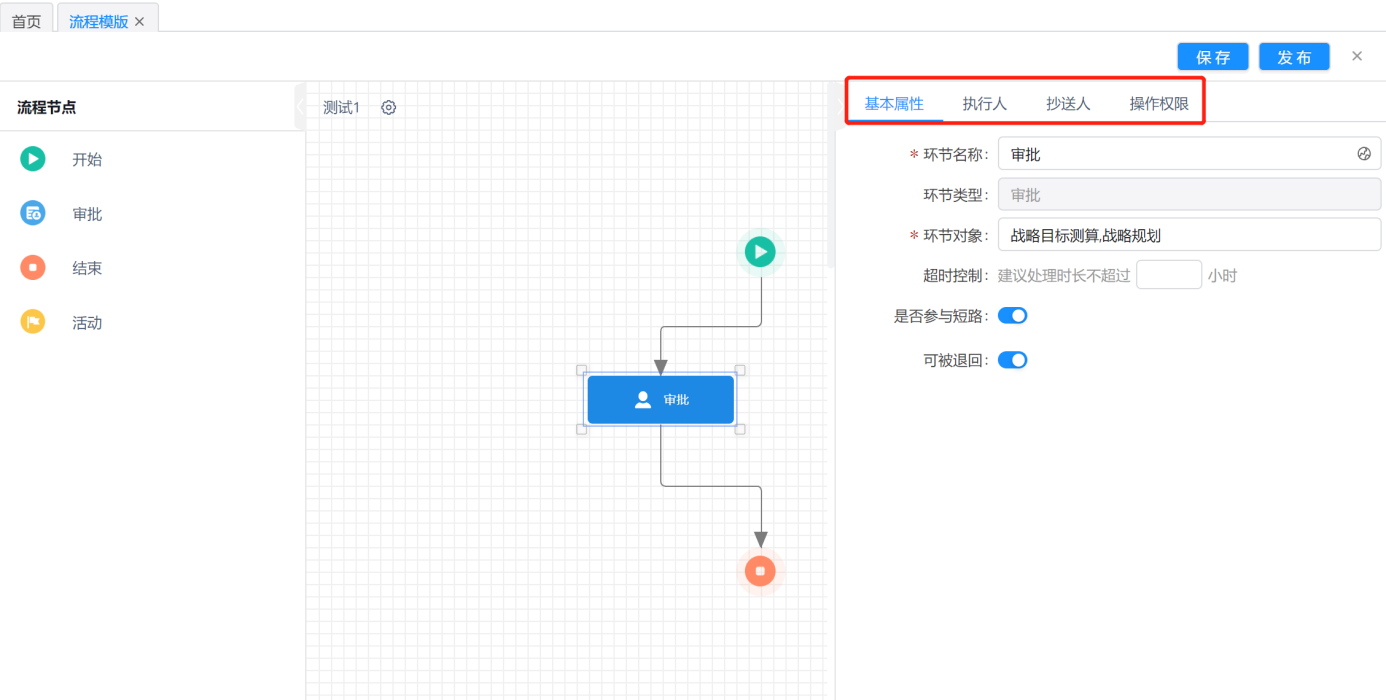Viewport: 1386px width, 700px height.
Task: Toggle the 是否参与短路 switch
Action: 1012,316
